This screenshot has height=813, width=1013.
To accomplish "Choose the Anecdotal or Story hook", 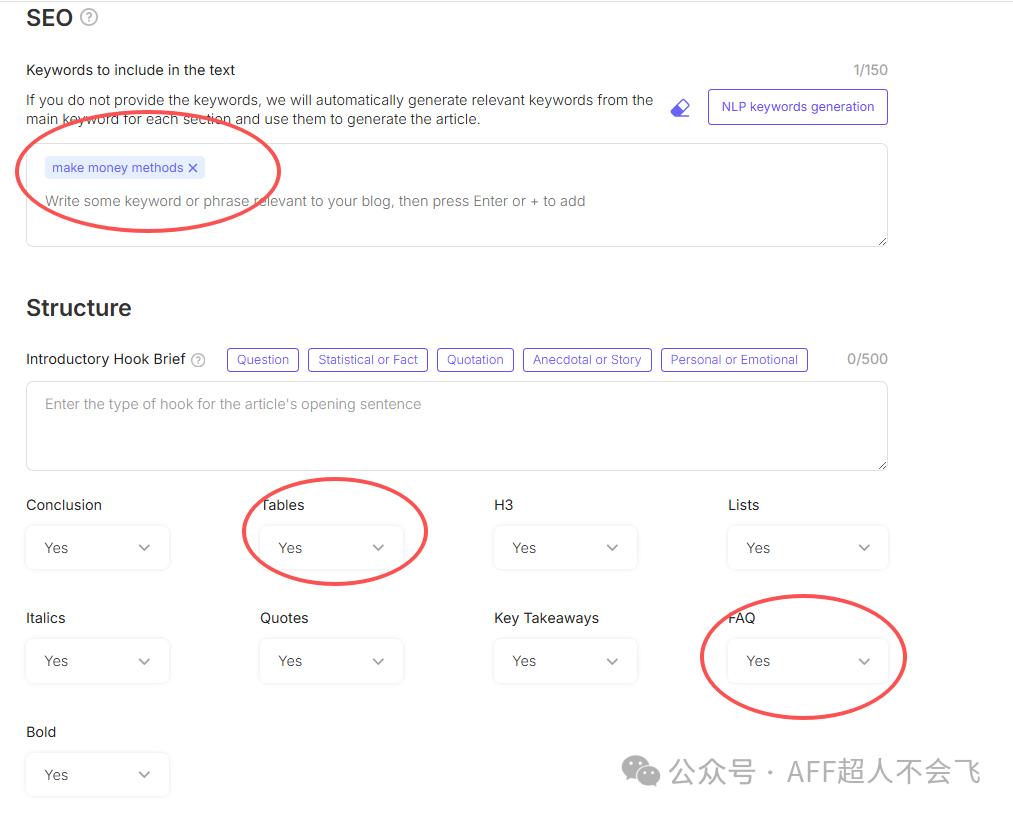I will (587, 360).
